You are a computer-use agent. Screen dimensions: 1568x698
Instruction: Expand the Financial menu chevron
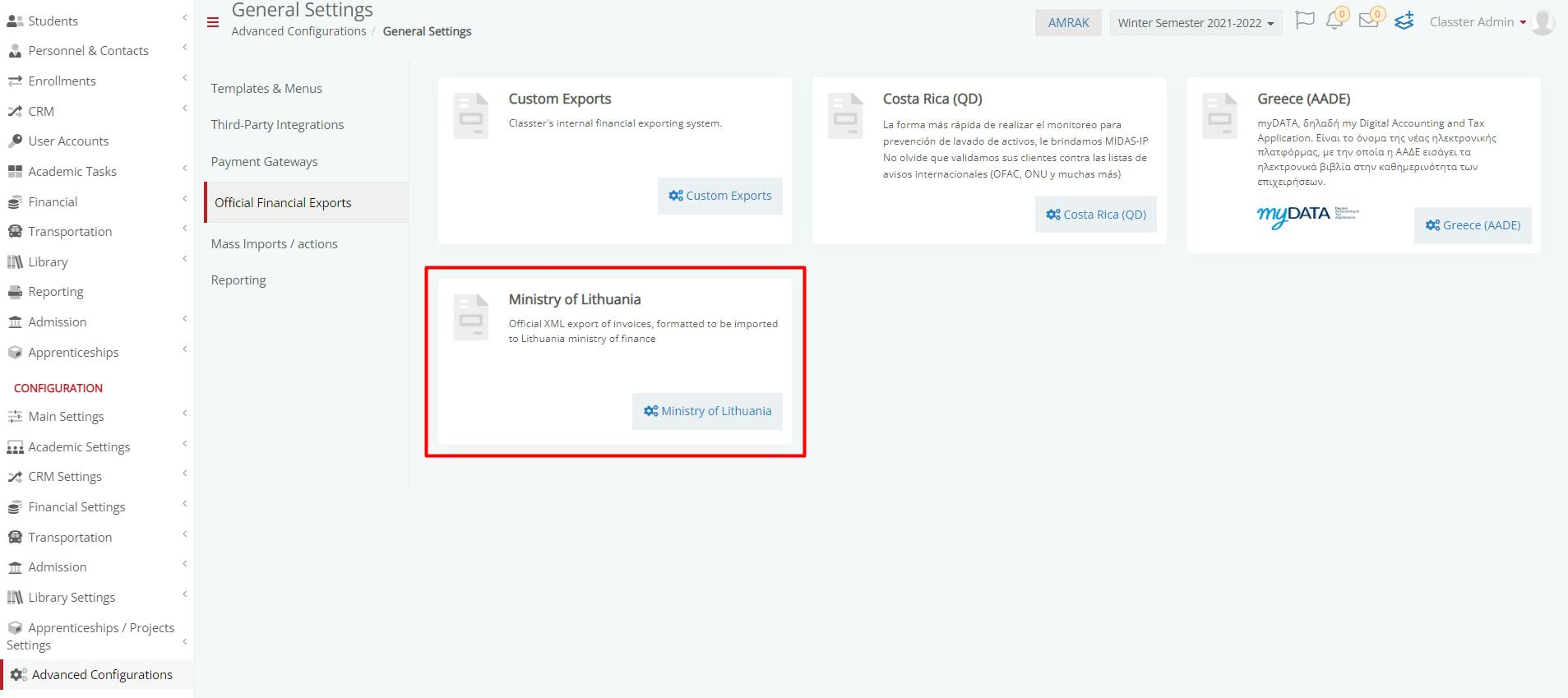pos(184,199)
